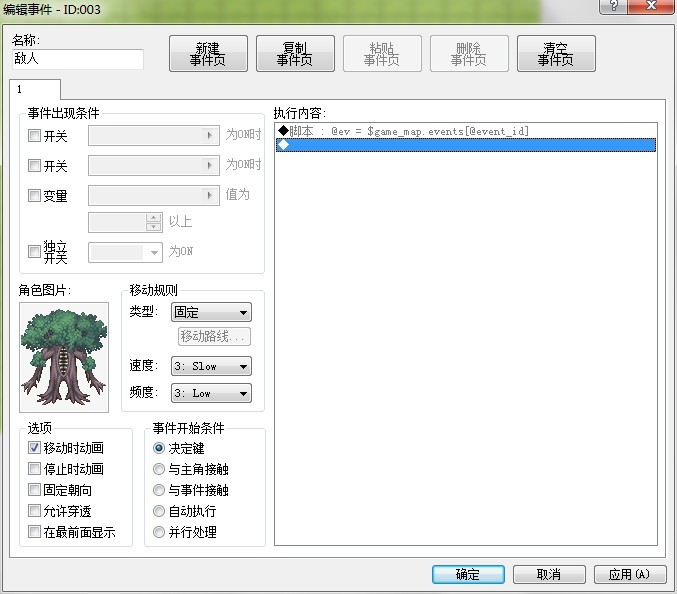Image resolution: width=677 pixels, height=594 pixels.
Task: Open the 速度 dropdown showing 3: Slow
Action: click(211, 366)
